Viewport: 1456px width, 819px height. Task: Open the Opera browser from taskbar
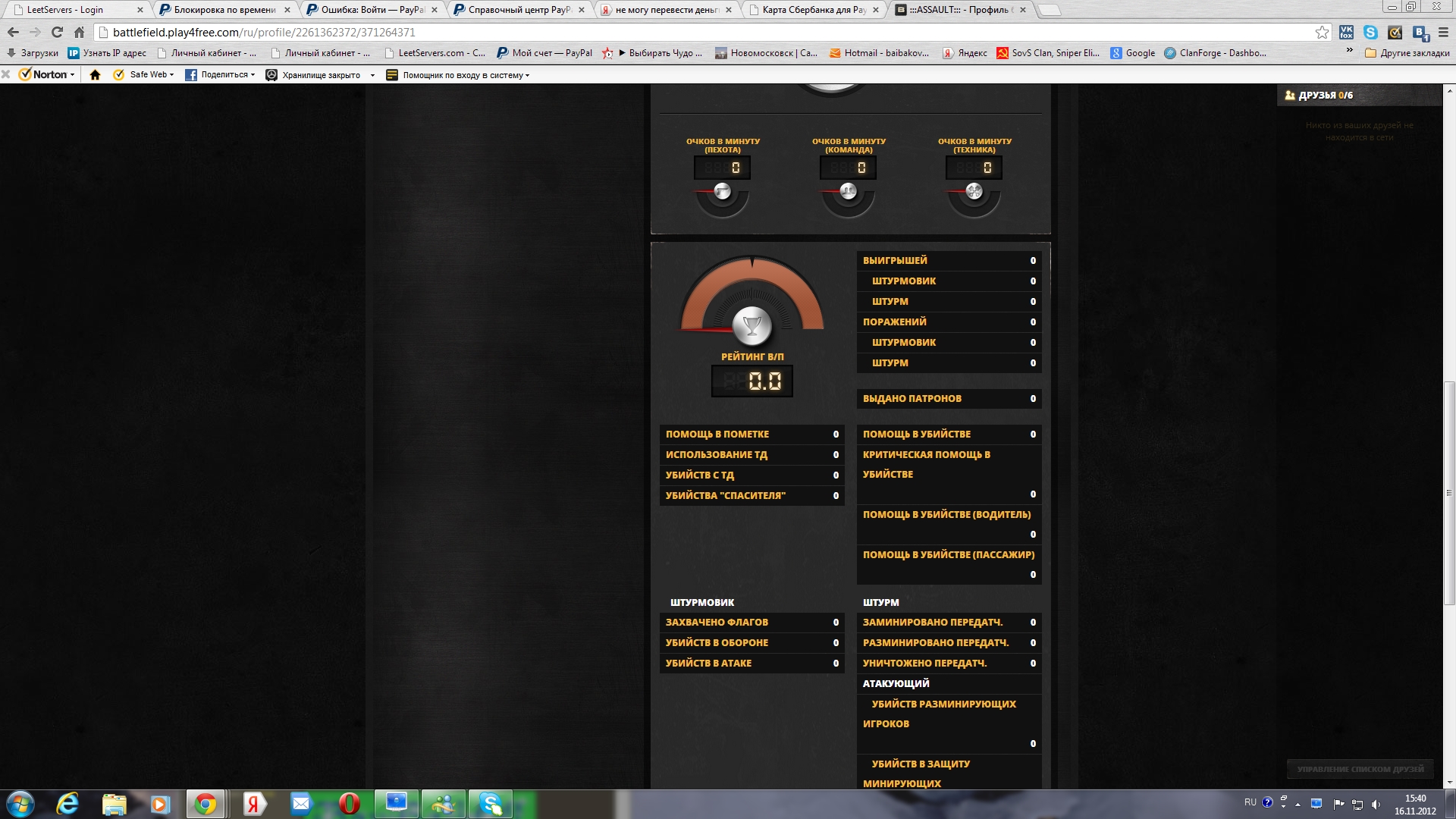point(350,804)
